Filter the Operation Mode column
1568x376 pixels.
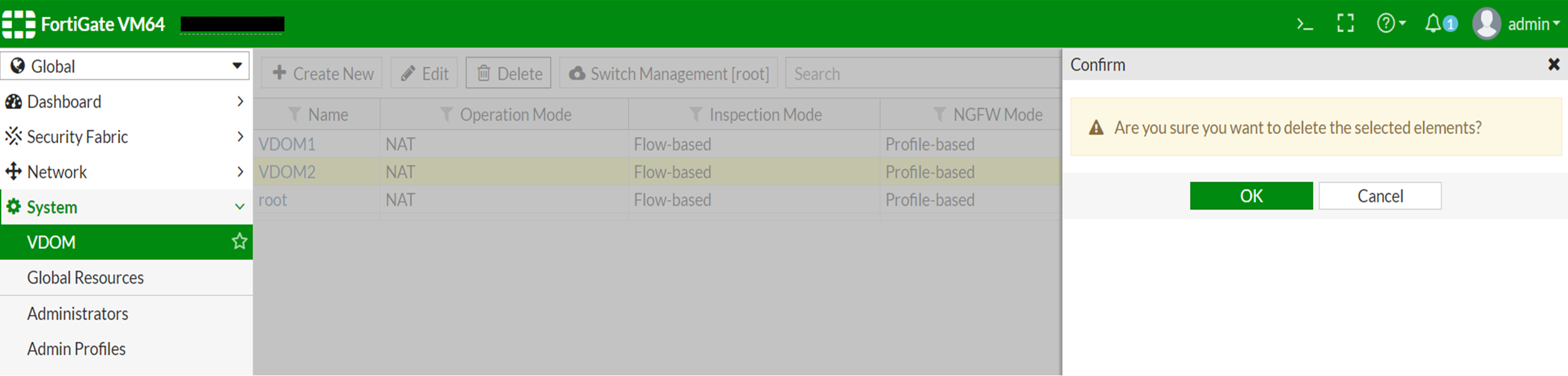(447, 114)
